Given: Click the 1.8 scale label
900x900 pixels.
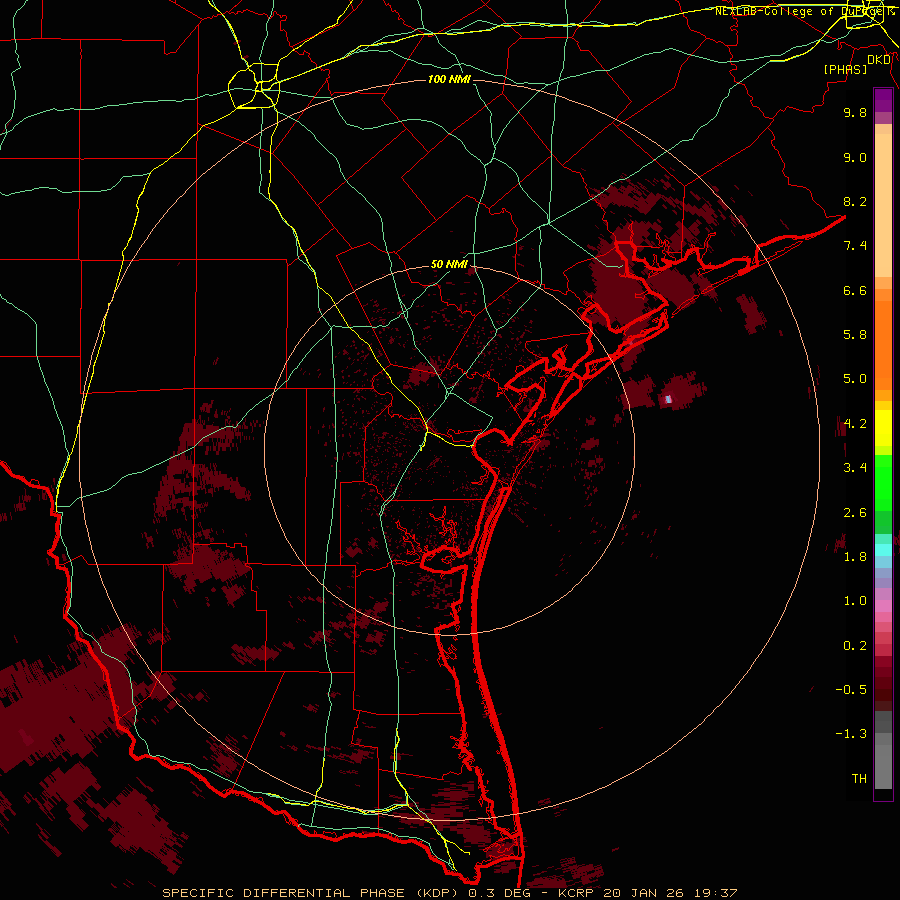Looking at the screenshot, I should click(855, 557).
